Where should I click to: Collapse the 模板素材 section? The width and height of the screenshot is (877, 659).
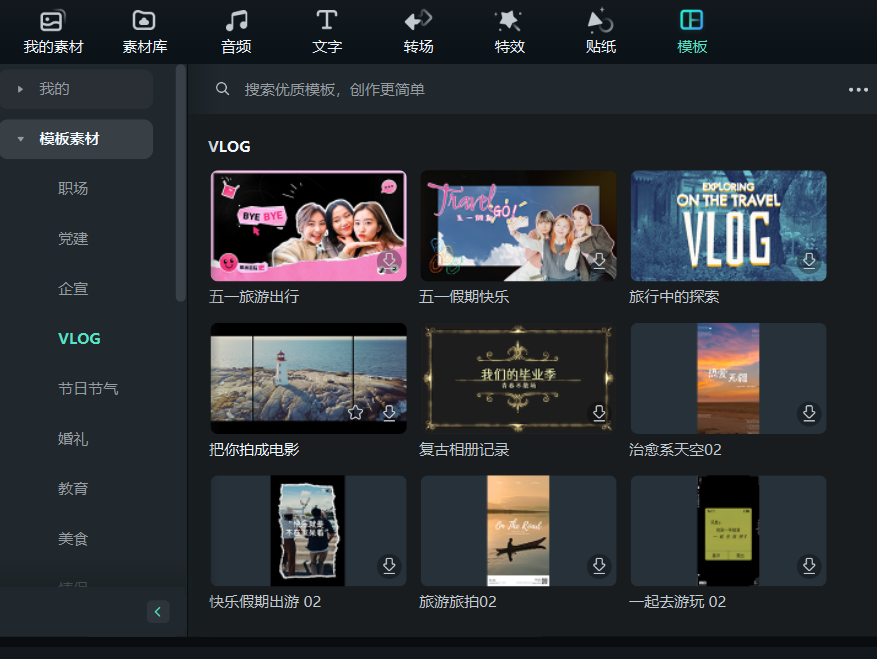click(20, 139)
